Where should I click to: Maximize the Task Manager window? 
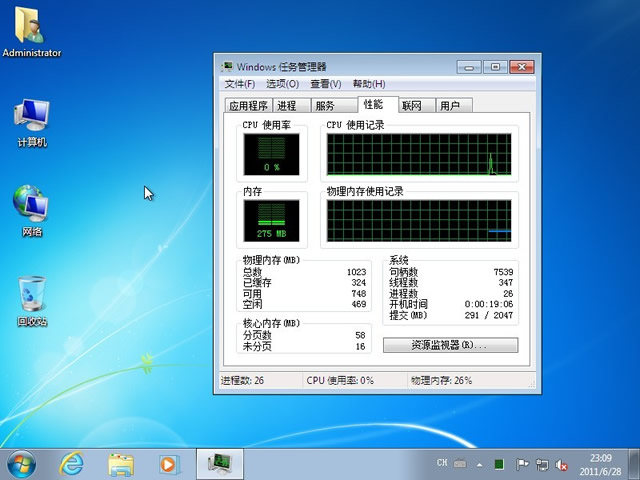click(495, 67)
